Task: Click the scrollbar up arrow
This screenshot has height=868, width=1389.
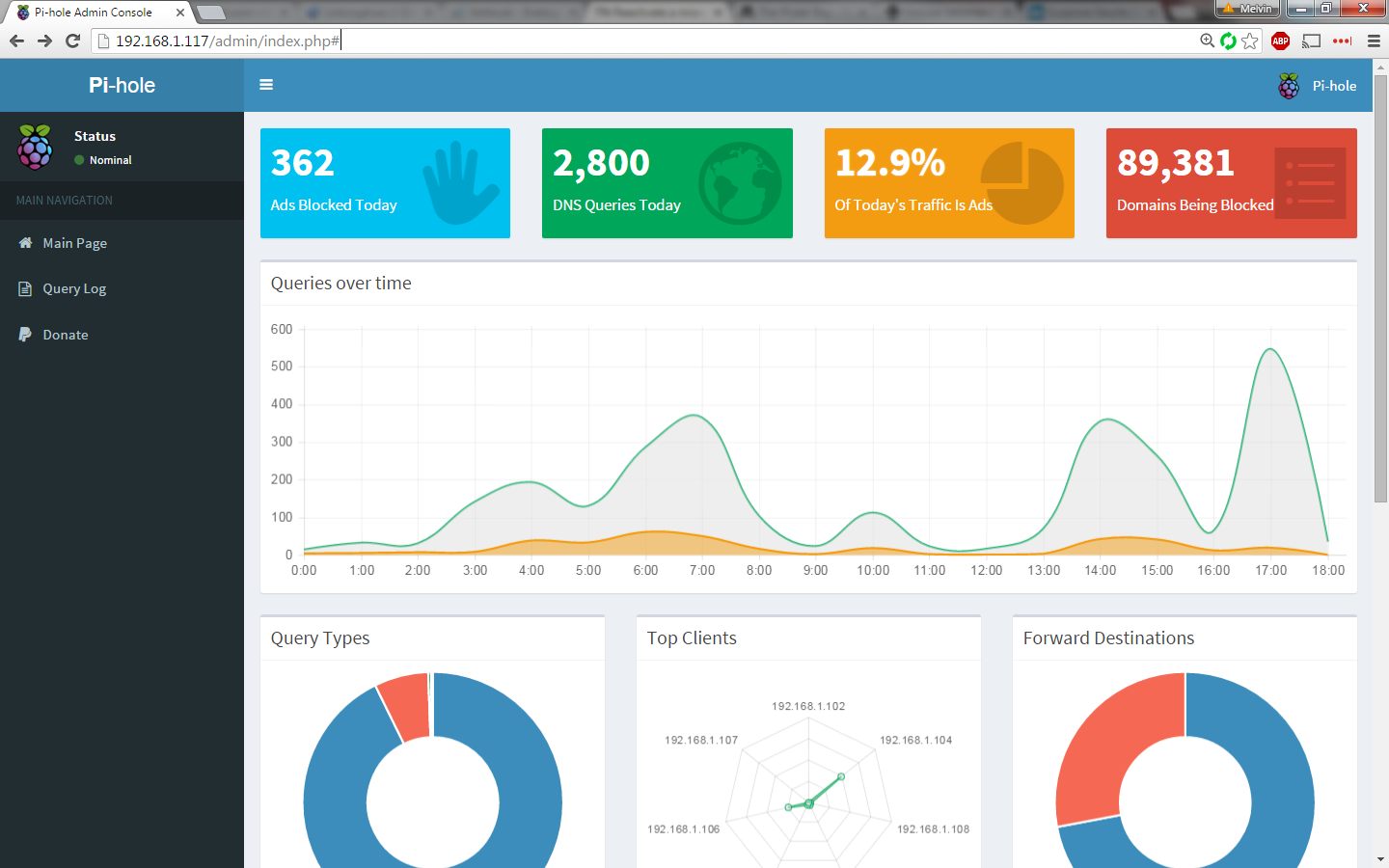Action: (1380, 67)
